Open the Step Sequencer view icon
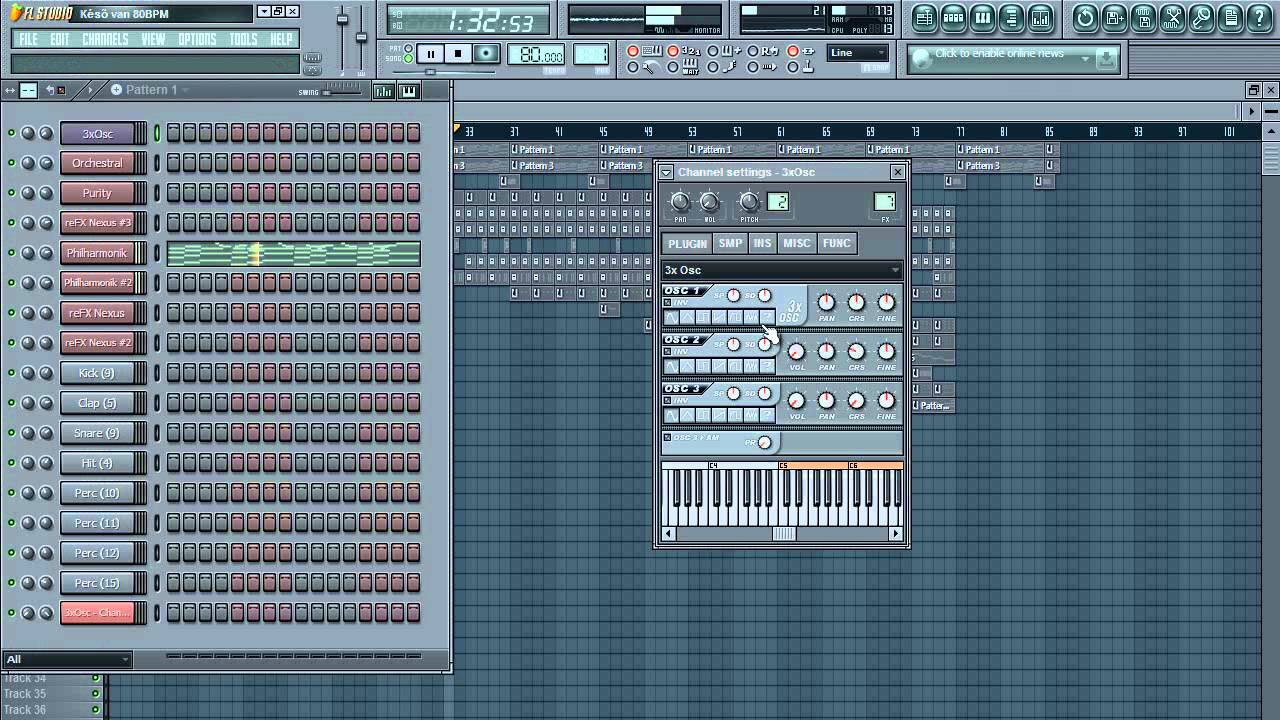This screenshot has width=1280, height=720. pos(953,17)
